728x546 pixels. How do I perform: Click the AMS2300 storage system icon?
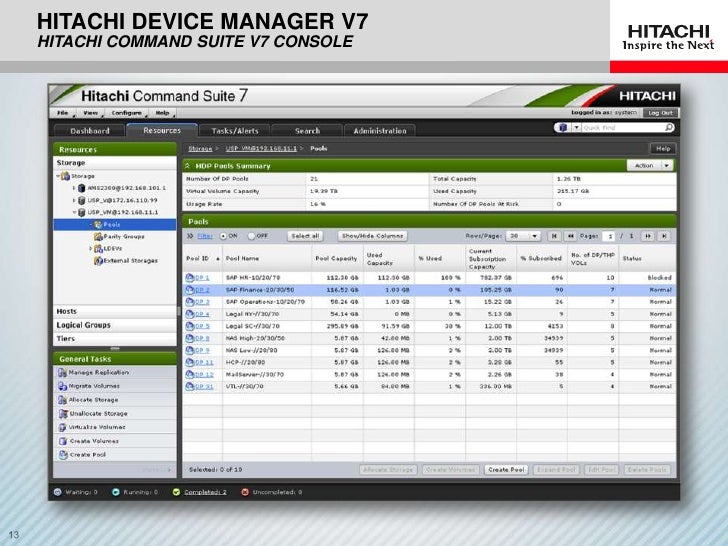(x=82, y=188)
